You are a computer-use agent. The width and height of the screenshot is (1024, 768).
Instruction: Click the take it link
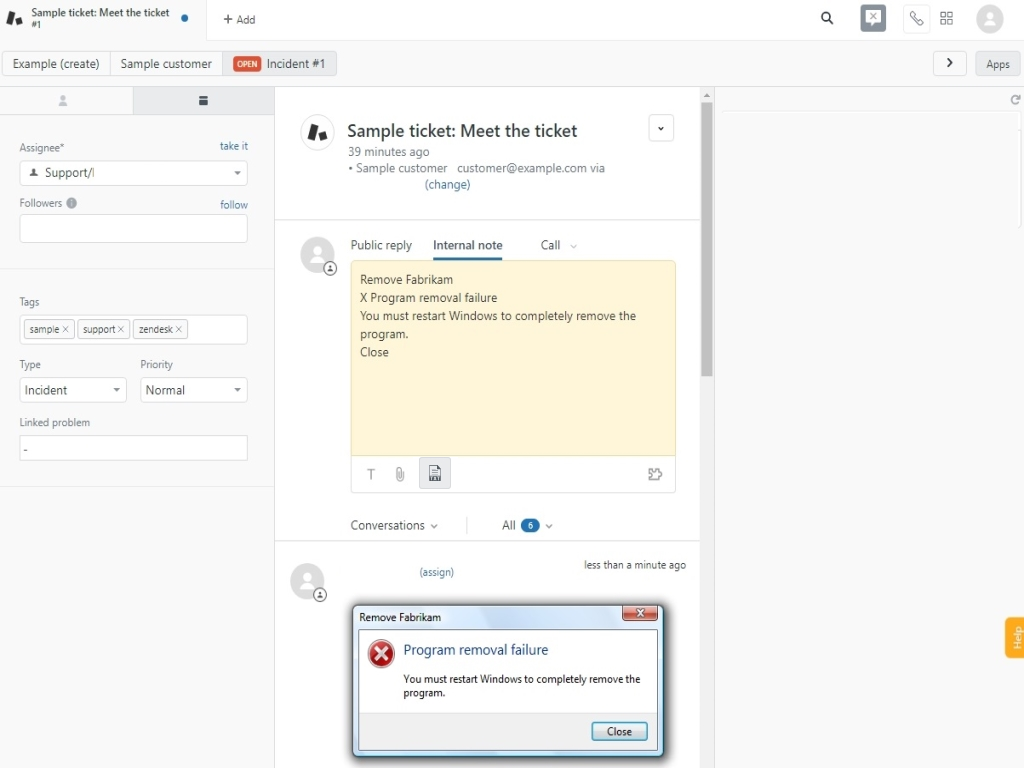(233, 146)
